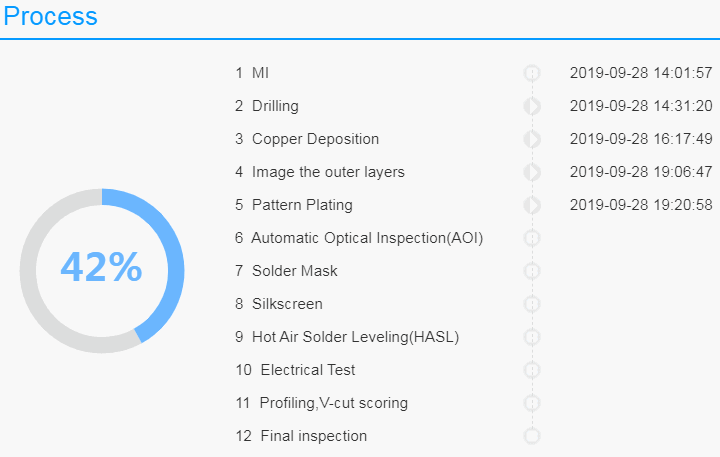Click the HASL step timeline marker

click(532, 337)
